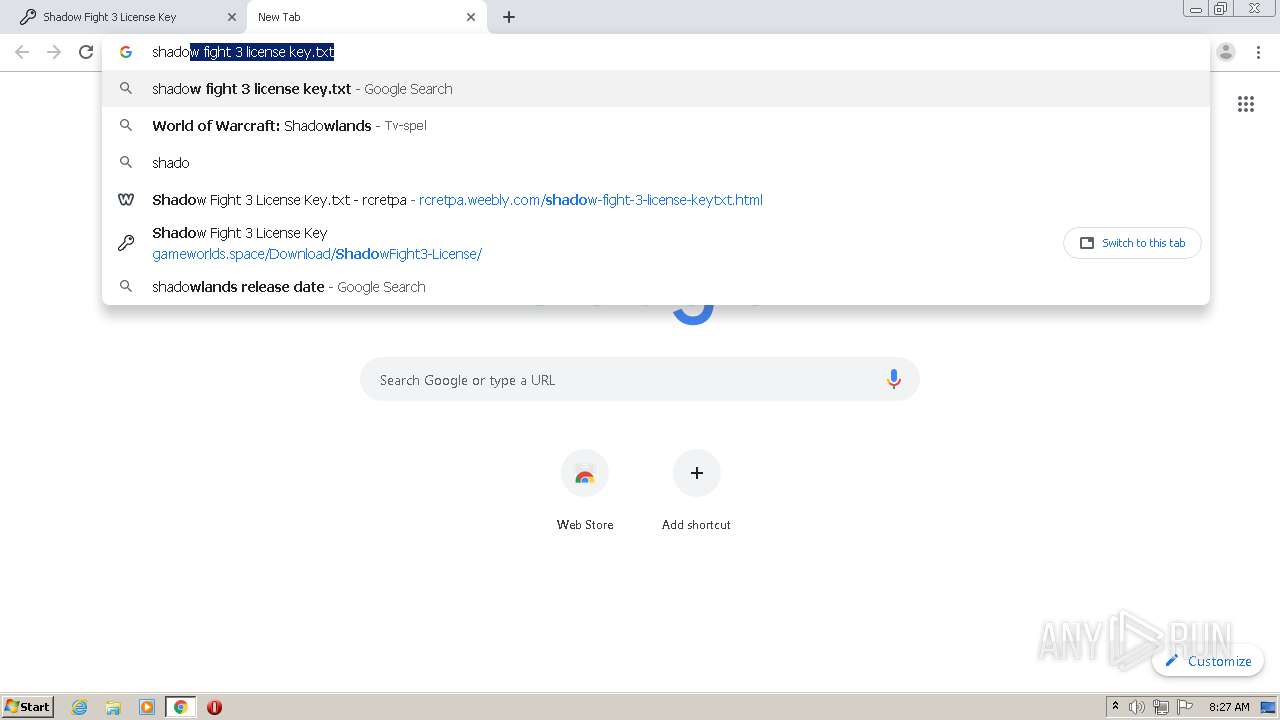The height and width of the screenshot is (720, 1280).
Task: Click the red Opera icon in taskbar
Action: tap(214, 707)
